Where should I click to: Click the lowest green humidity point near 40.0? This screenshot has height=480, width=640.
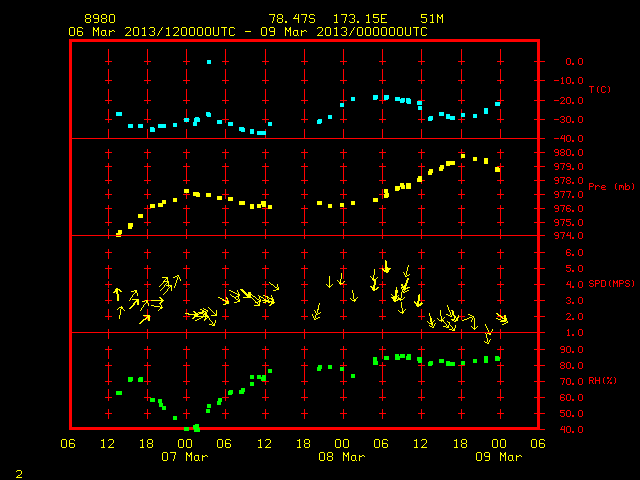click(197, 428)
